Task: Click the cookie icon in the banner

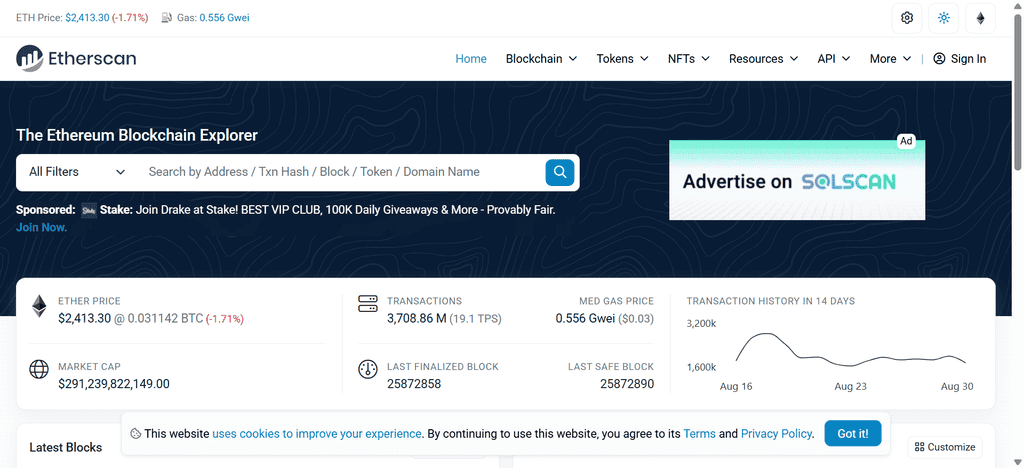Action: click(x=136, y=433)
